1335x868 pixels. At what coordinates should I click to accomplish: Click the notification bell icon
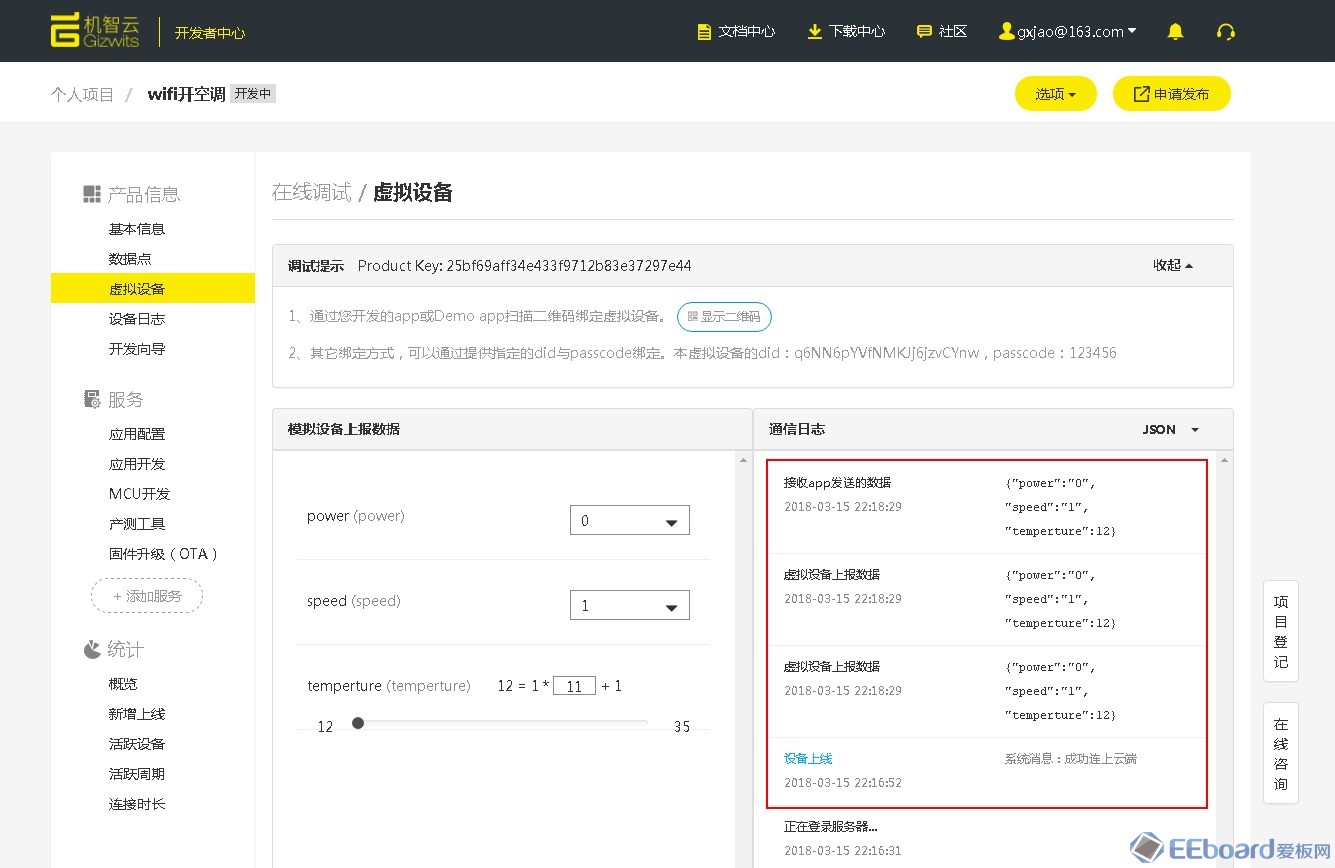(1175, 32)
